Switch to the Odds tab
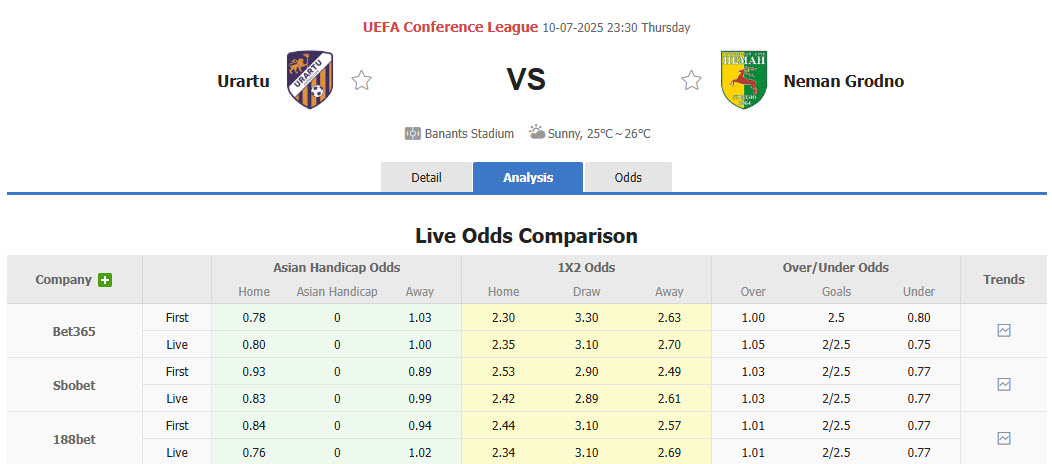The image size is (1052, 464). coord(628,177)
